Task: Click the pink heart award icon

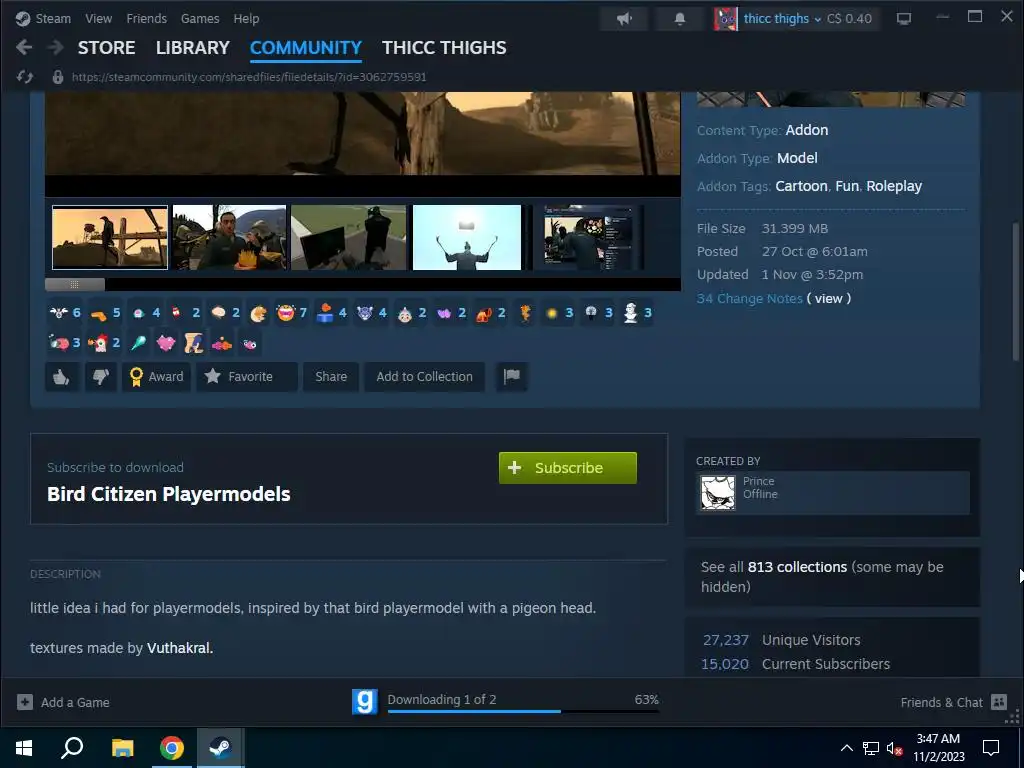Action: [166, 343]
